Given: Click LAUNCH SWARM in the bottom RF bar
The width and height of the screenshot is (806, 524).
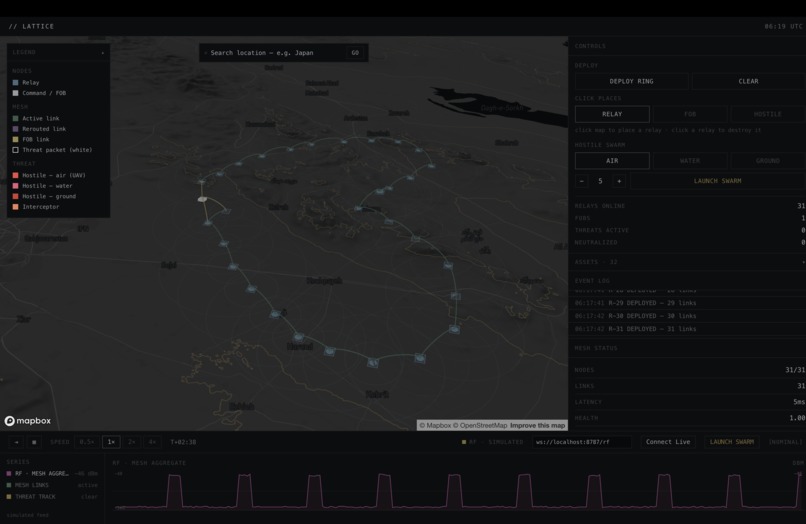Looking at the screenshot, I should [x=731, y=442].
